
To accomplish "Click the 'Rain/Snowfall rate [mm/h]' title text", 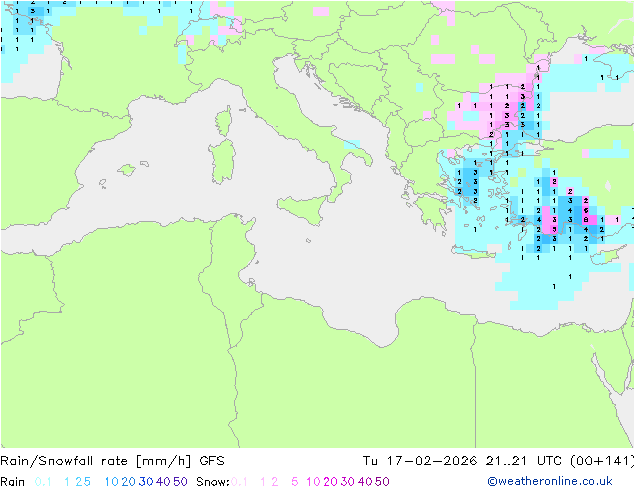I will coord(95,461).
